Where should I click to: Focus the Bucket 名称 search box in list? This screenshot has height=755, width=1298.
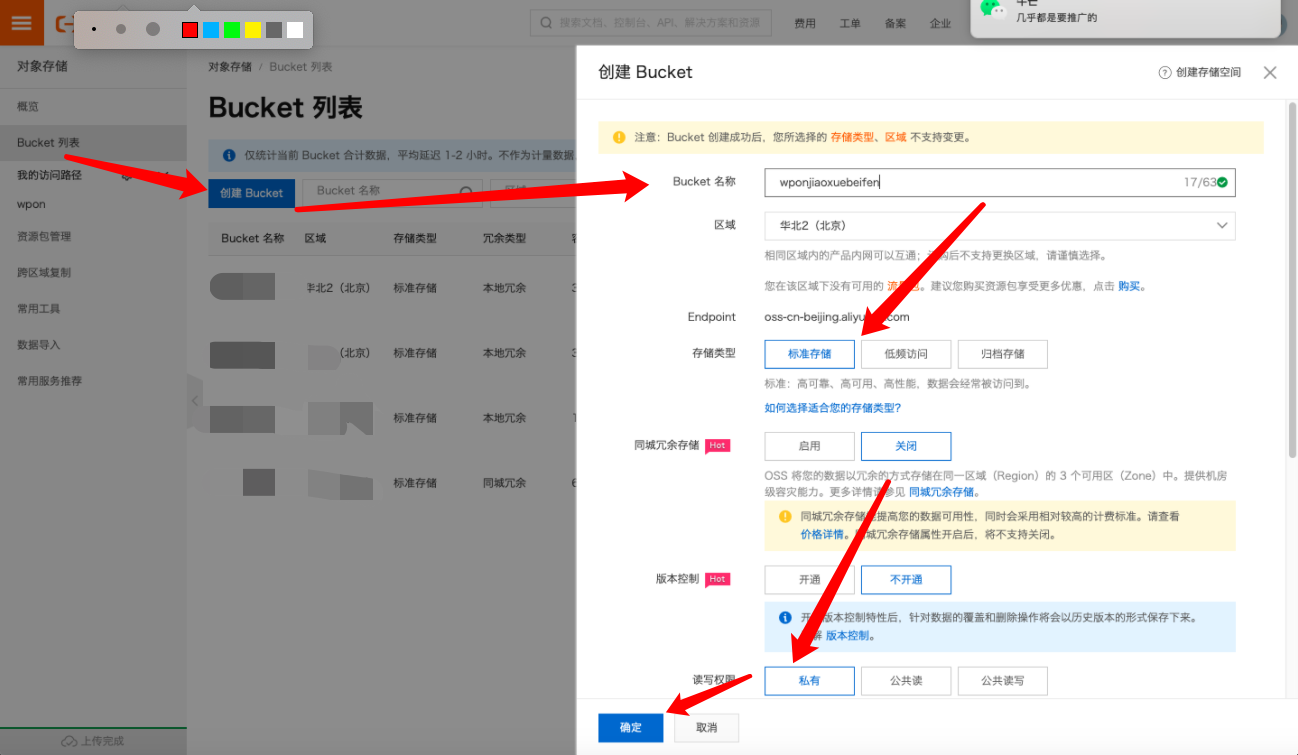393,191
